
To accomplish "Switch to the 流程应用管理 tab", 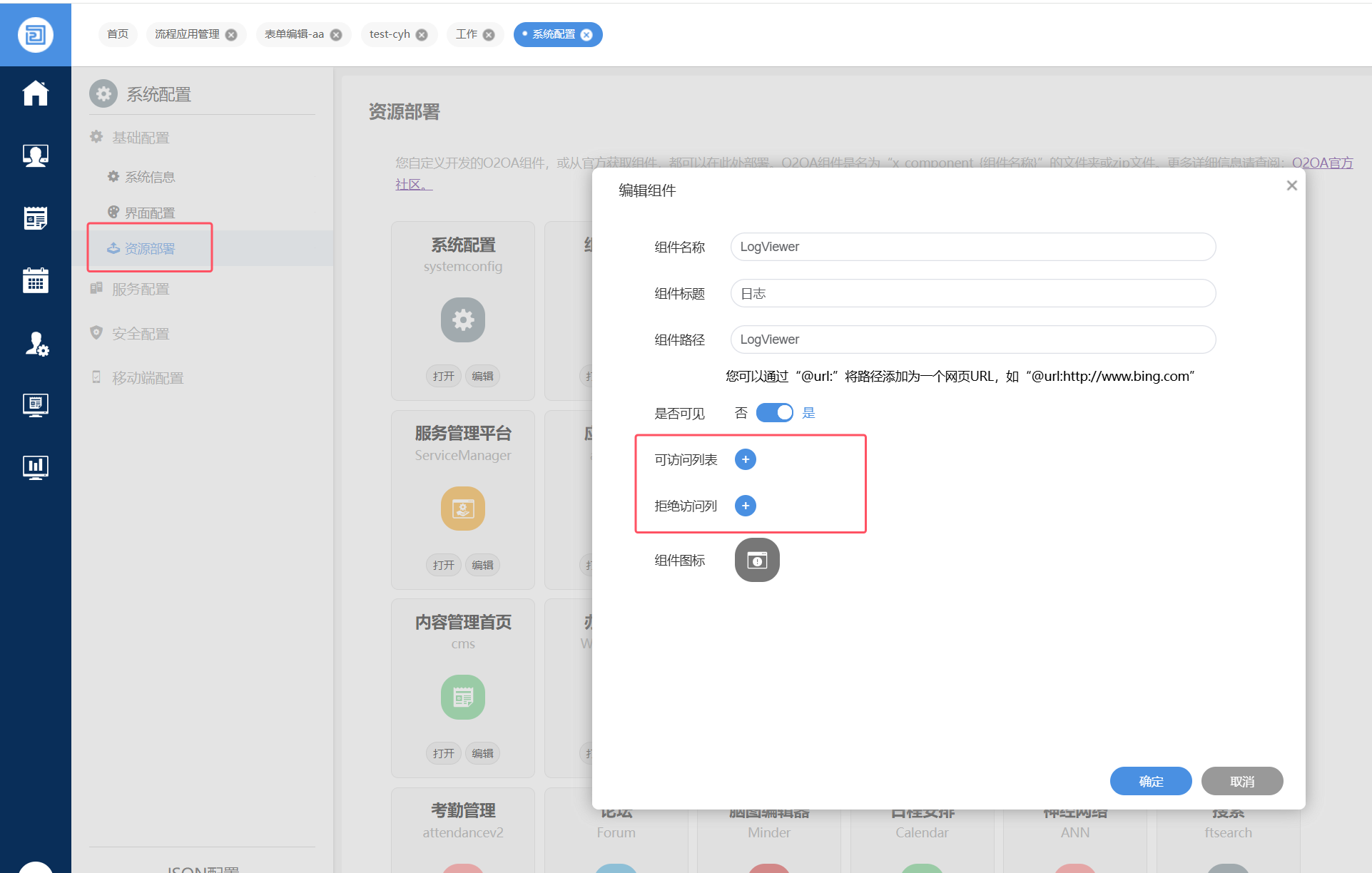I will 187,34.
